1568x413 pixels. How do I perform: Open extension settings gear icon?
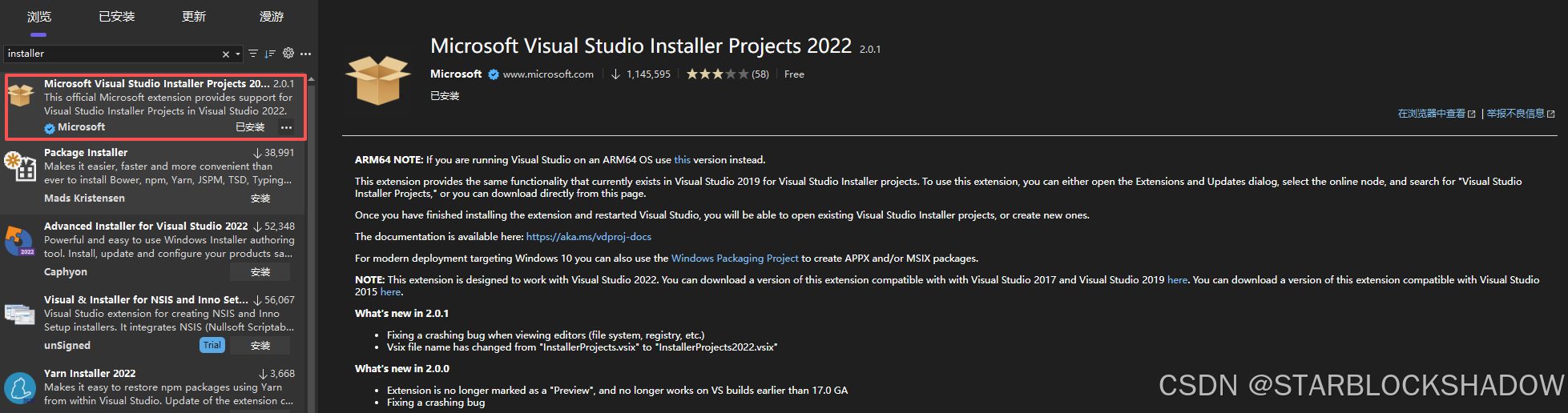click(x=288, y=54)
